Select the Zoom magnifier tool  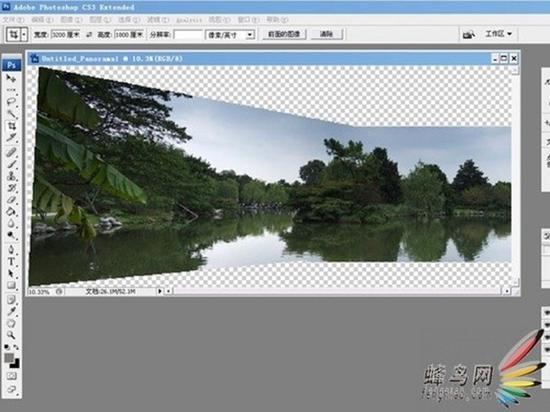click(x=11, y=335)
